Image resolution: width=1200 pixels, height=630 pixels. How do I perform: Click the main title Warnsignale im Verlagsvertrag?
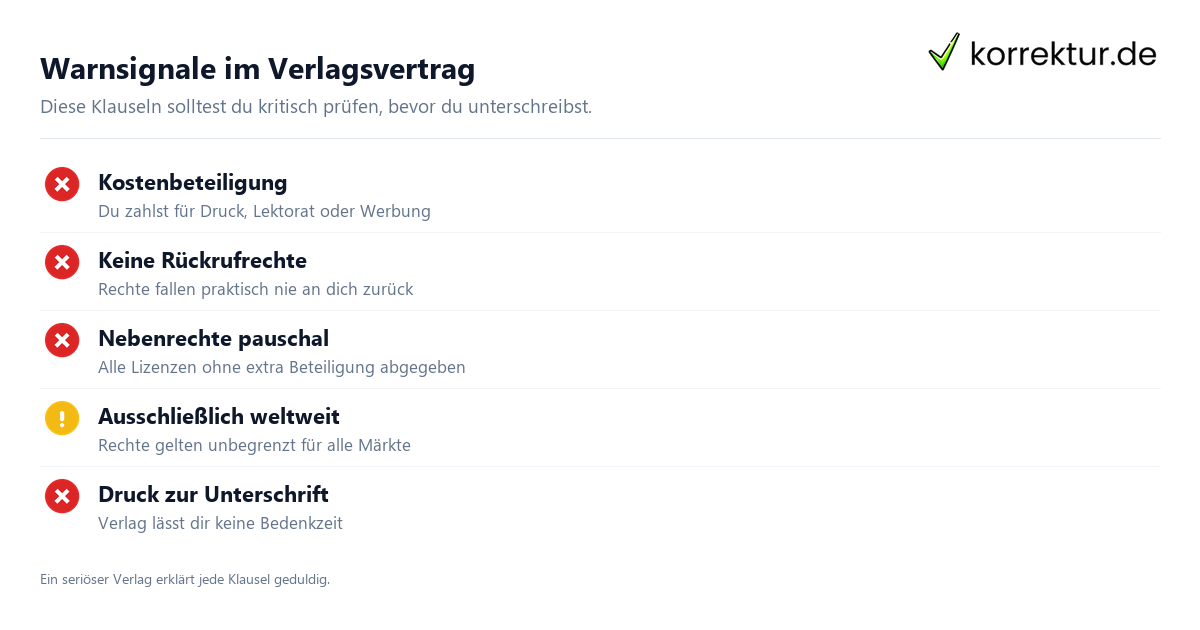click(x=257, y=69)
